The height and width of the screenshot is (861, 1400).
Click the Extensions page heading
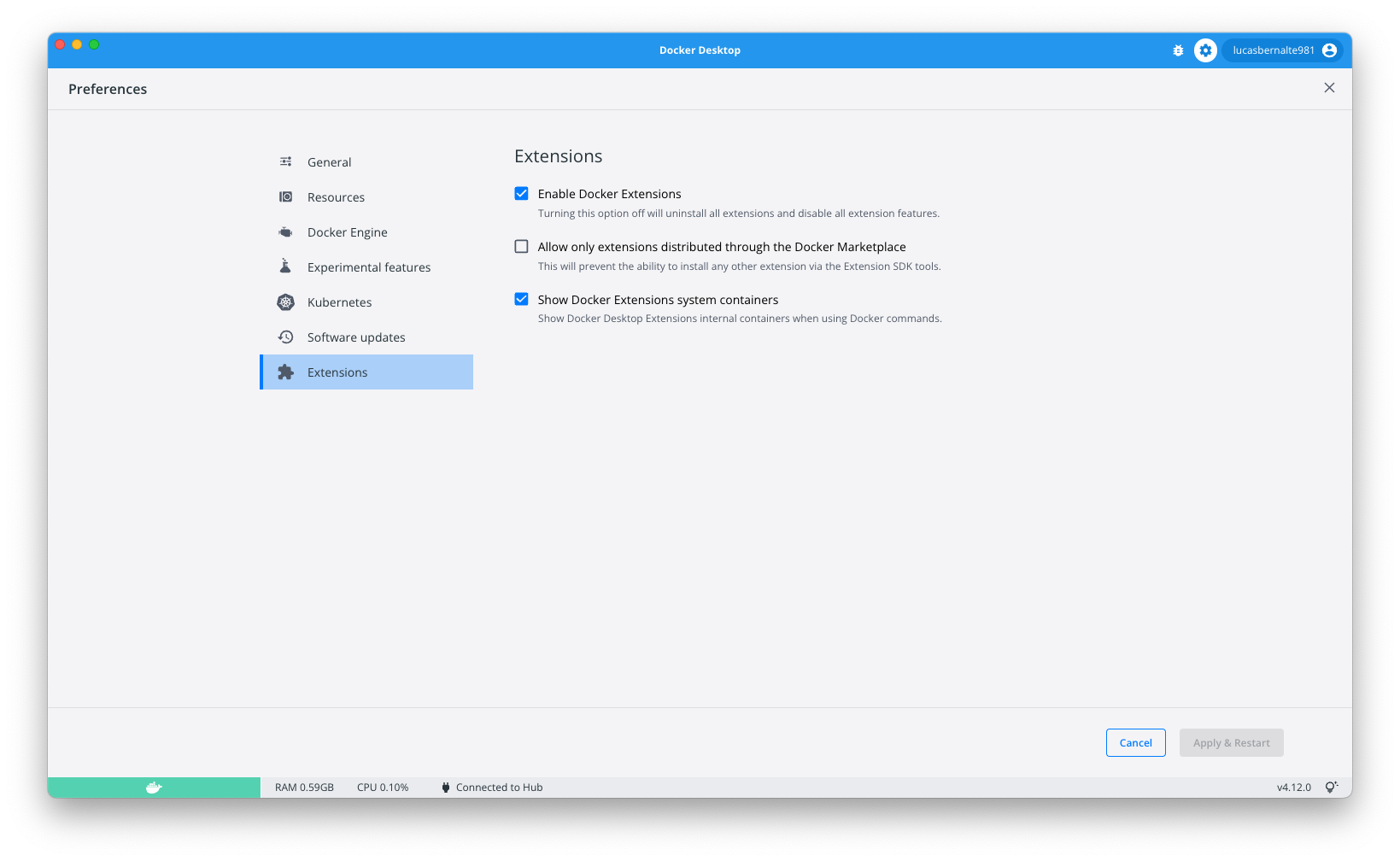[558, 156]
